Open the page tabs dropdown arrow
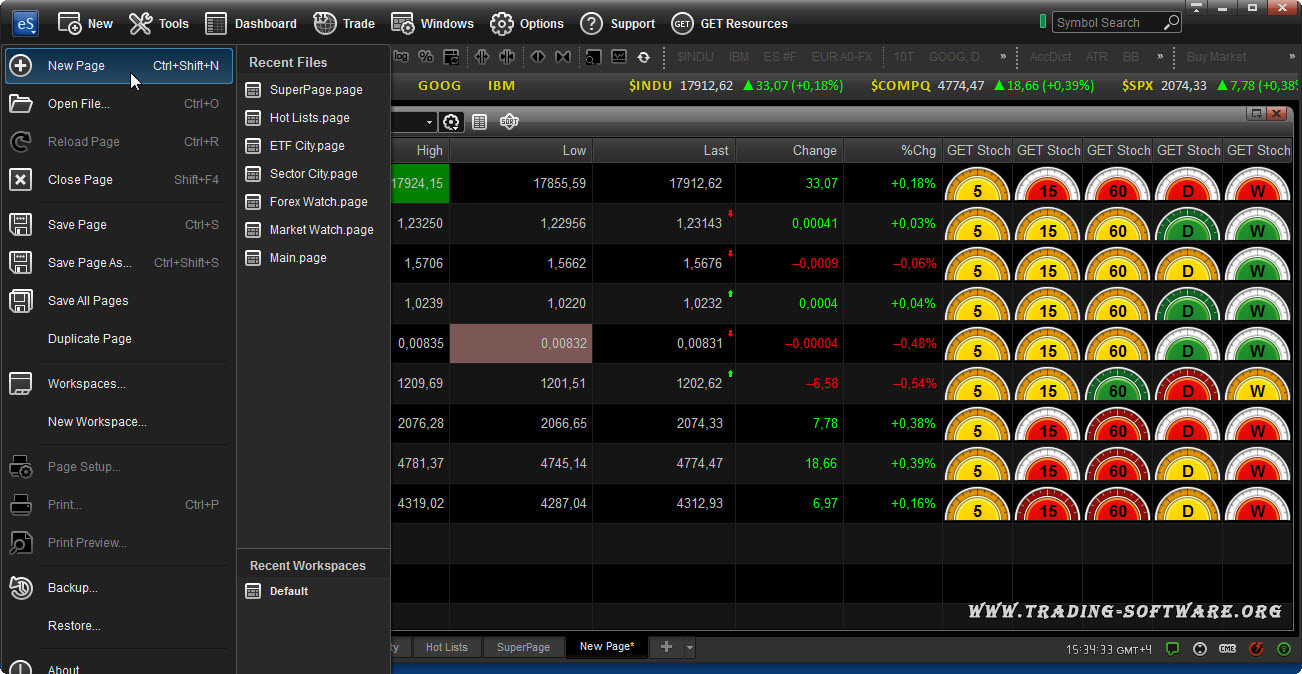Viewport: 1302px width, 674px height. pos(690,648)
